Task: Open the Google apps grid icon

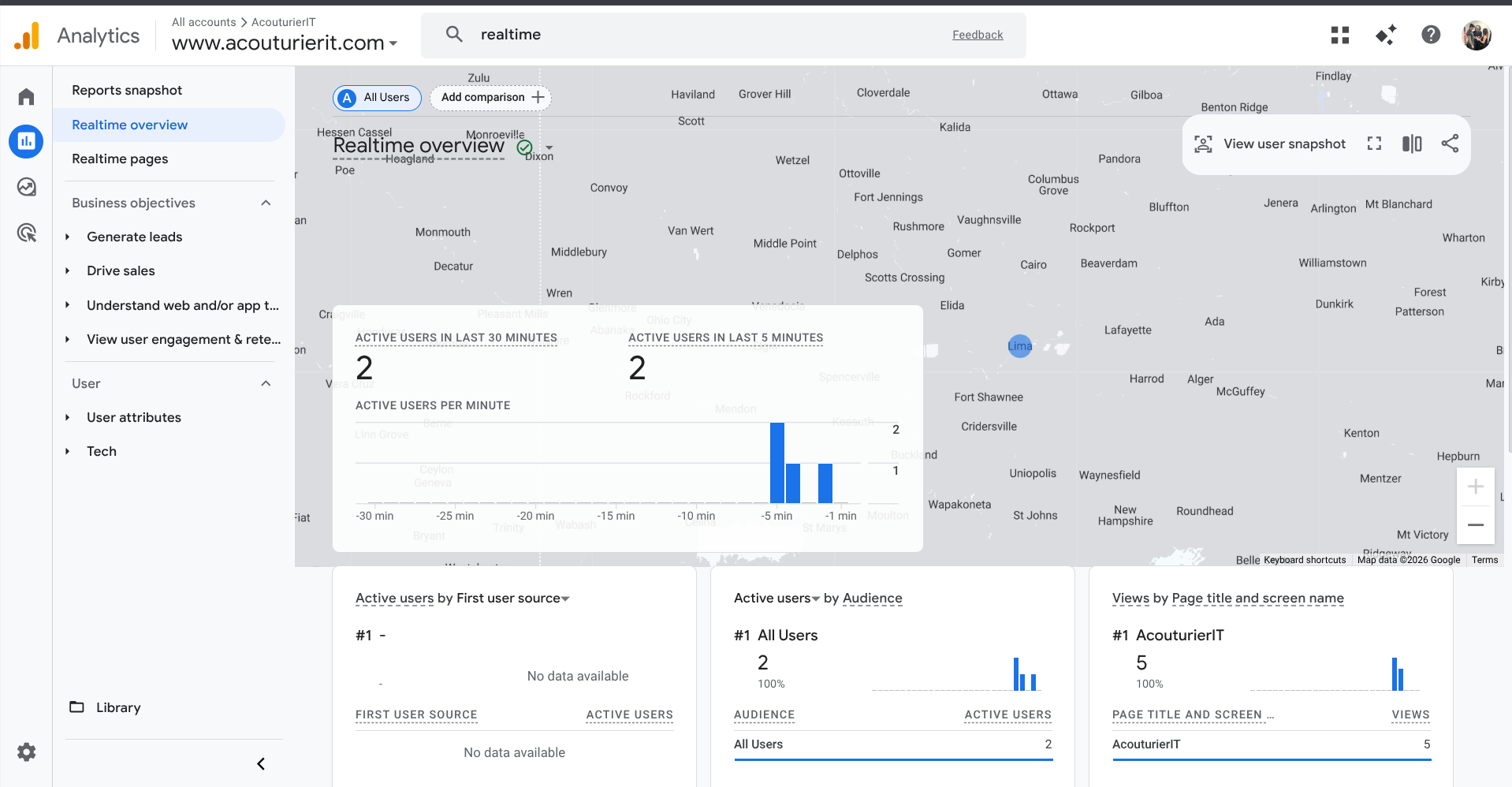Action: 1340,35
